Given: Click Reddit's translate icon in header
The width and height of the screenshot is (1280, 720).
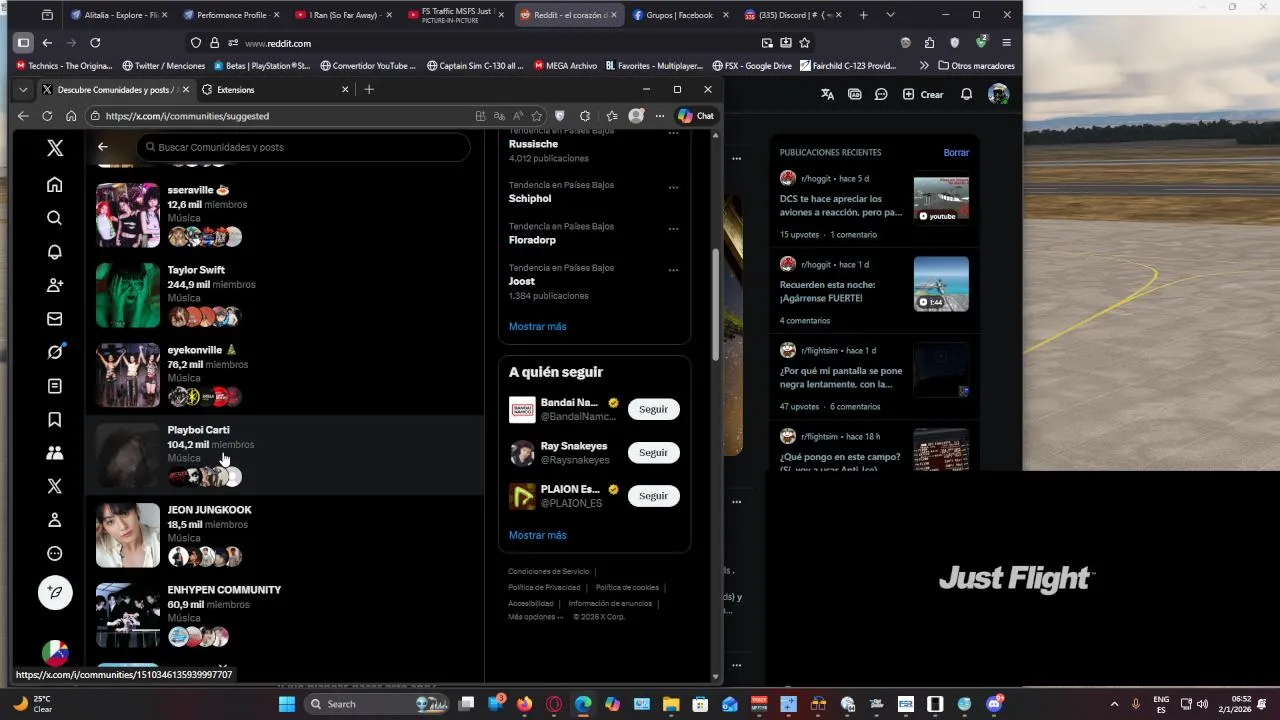Looking at the screenshot, I should pyautogui.click(x=827, y=94).
